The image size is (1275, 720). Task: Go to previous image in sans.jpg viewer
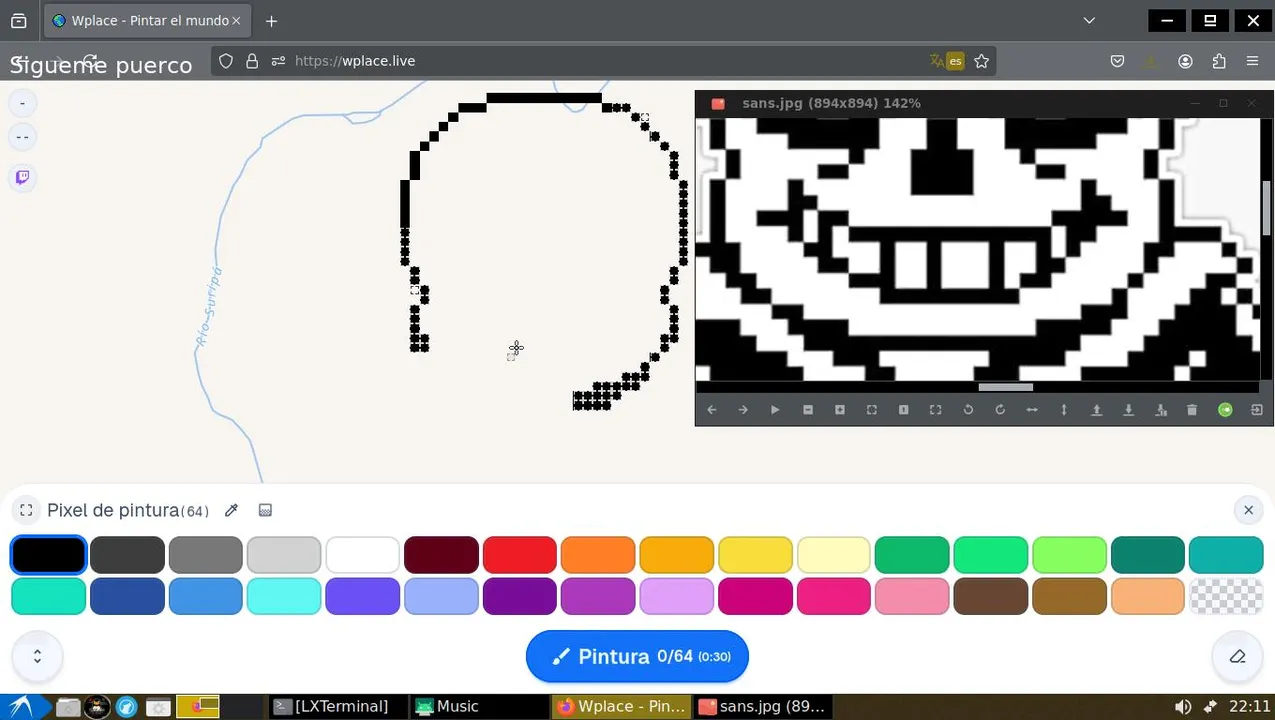712,410
